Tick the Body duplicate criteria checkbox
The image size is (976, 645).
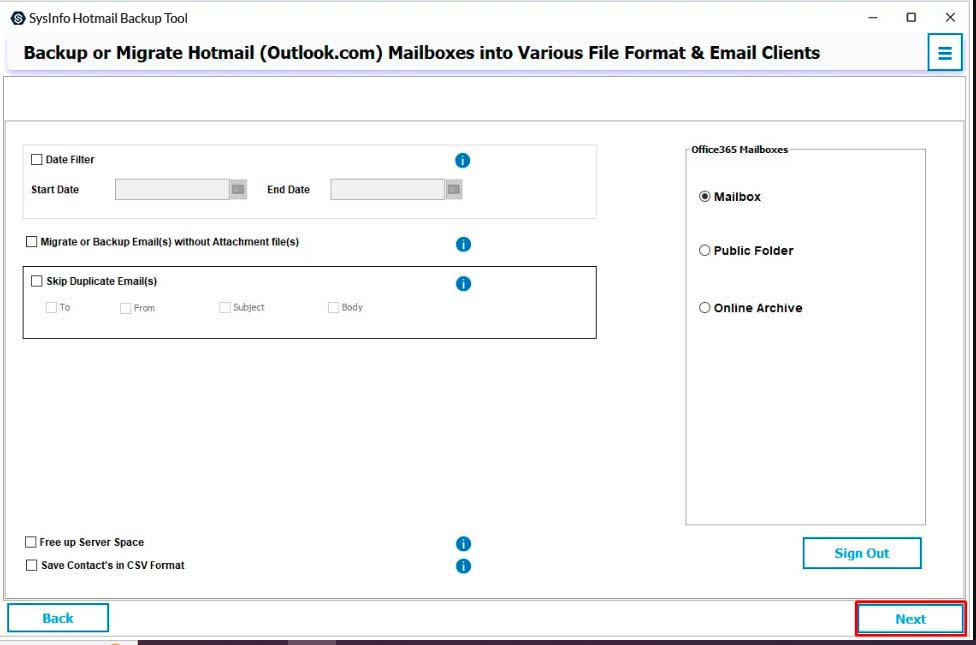click(333, 307)
